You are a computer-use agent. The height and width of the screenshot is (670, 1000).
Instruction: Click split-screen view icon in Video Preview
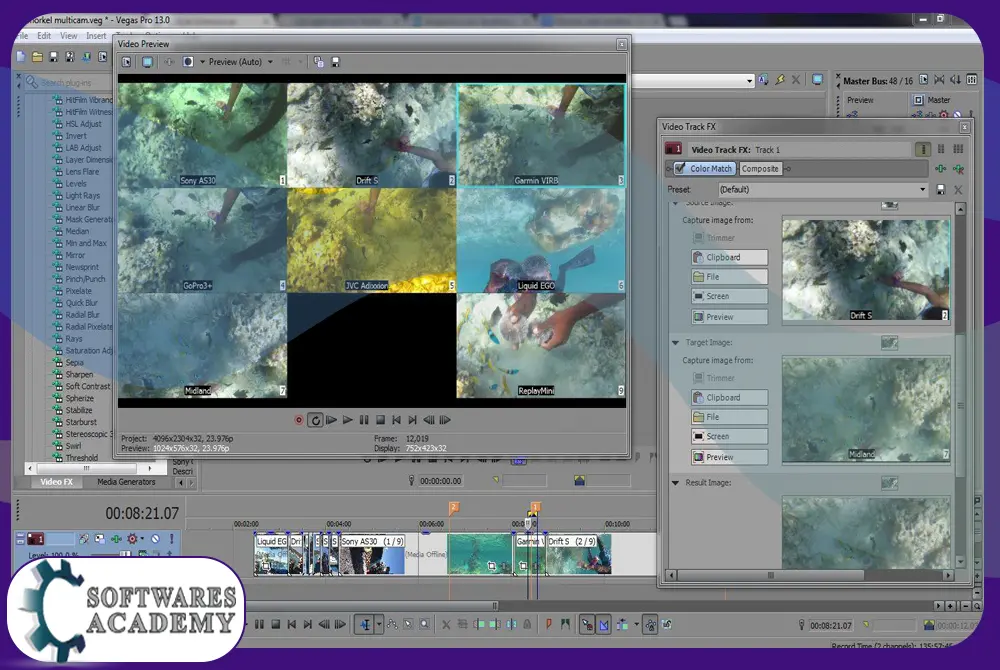coord(188,62)
